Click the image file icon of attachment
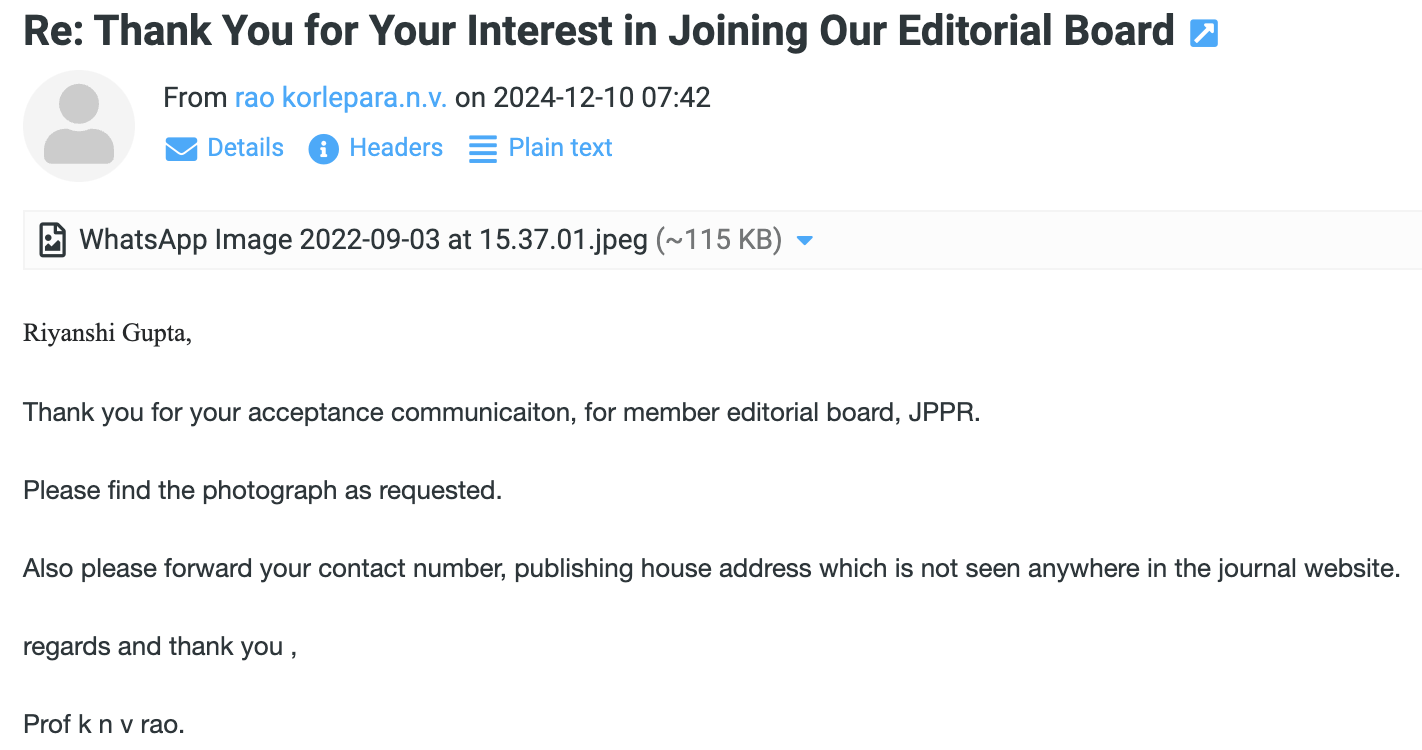 [52, 240]
